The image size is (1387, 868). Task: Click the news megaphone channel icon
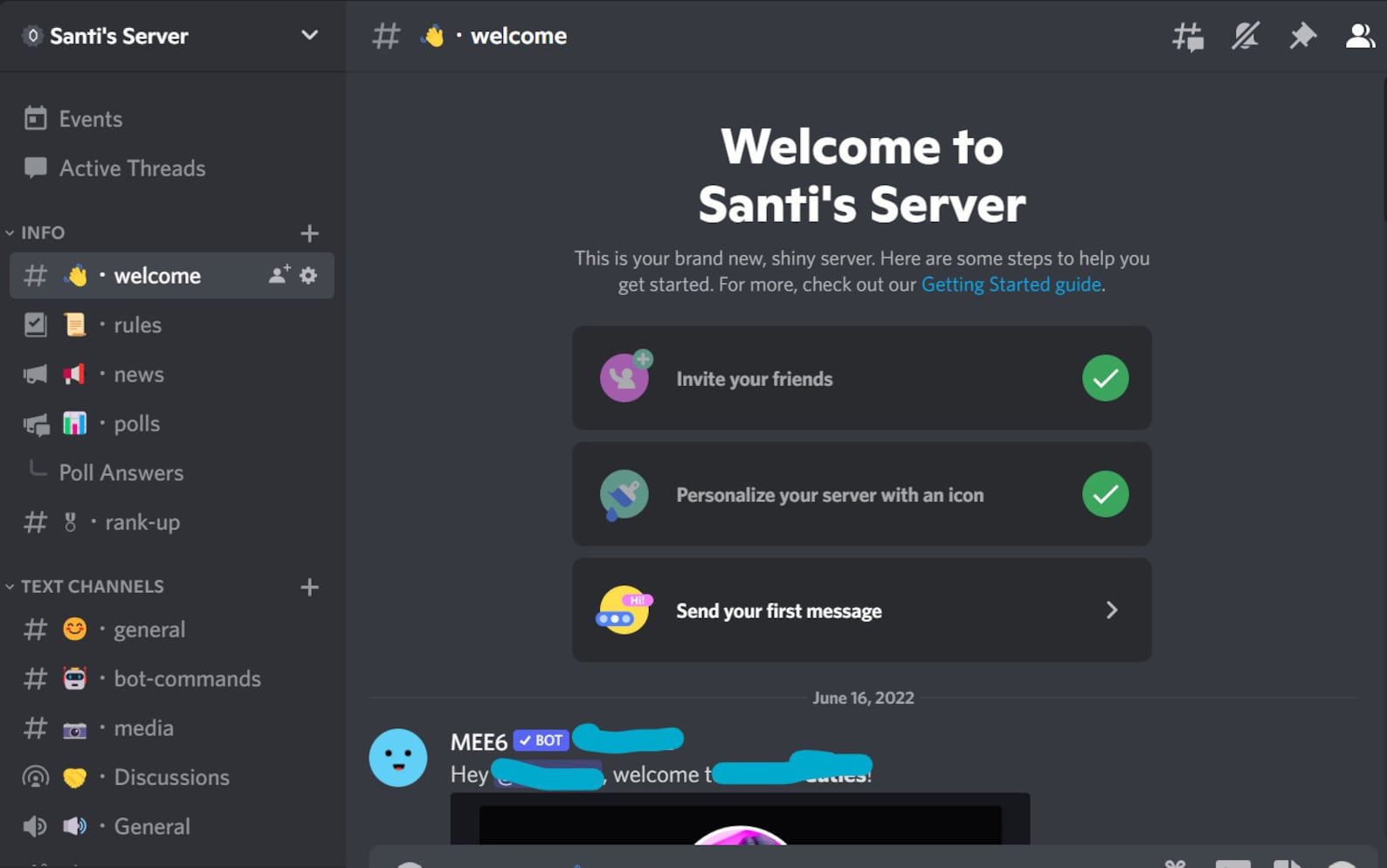(x=35, y=375)
